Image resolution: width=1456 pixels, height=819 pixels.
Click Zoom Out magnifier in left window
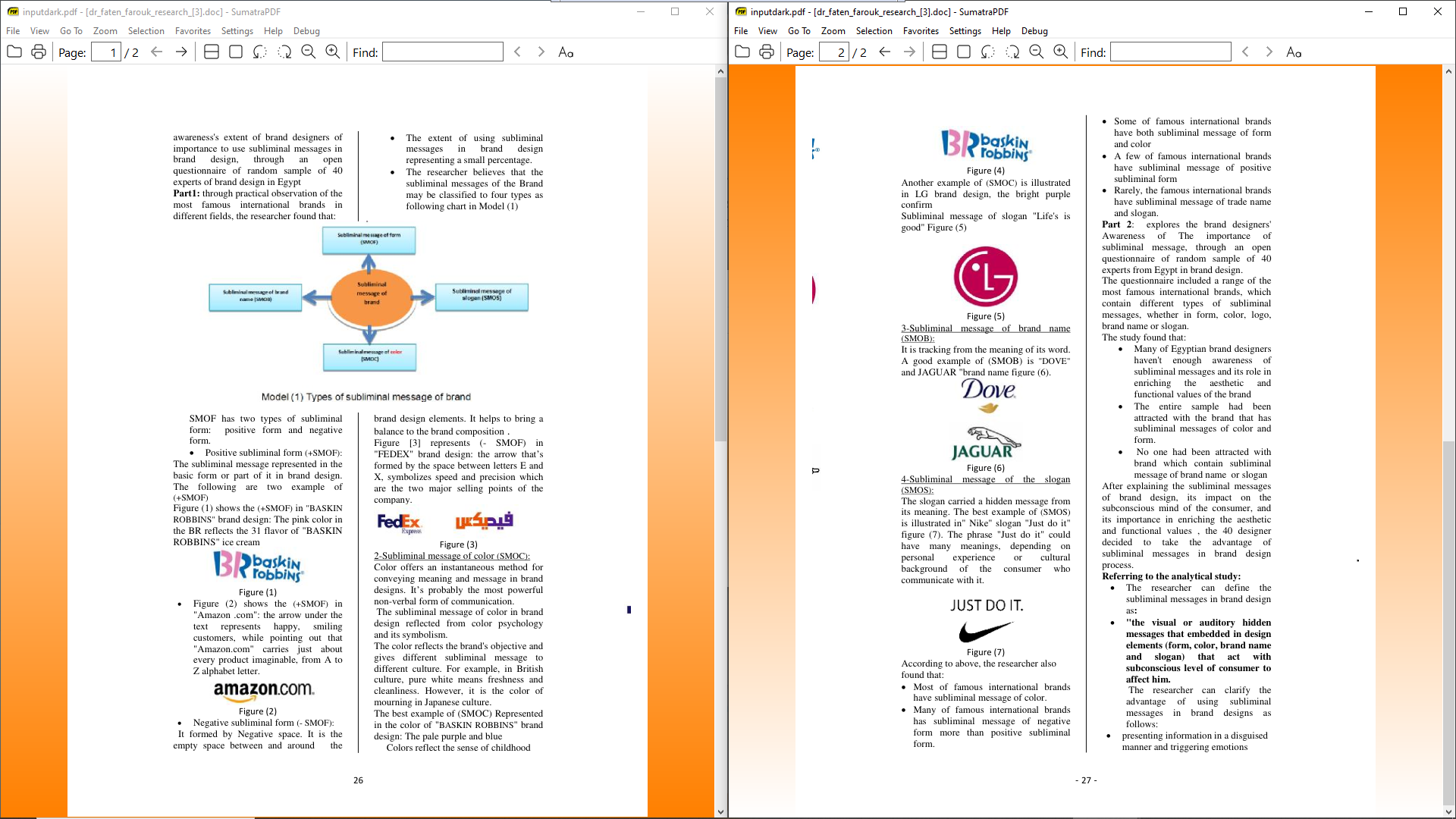(x=309, y=52)
